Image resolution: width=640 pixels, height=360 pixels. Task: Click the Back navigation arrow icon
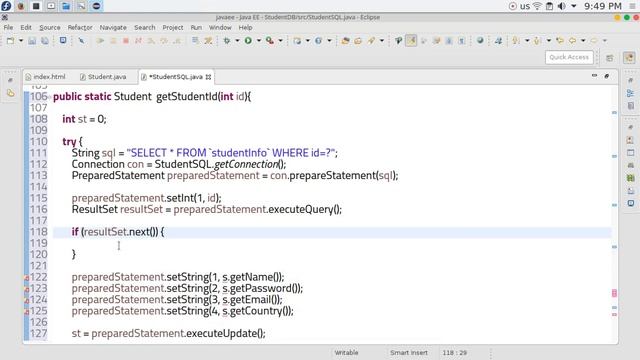(x=572, y=40)
